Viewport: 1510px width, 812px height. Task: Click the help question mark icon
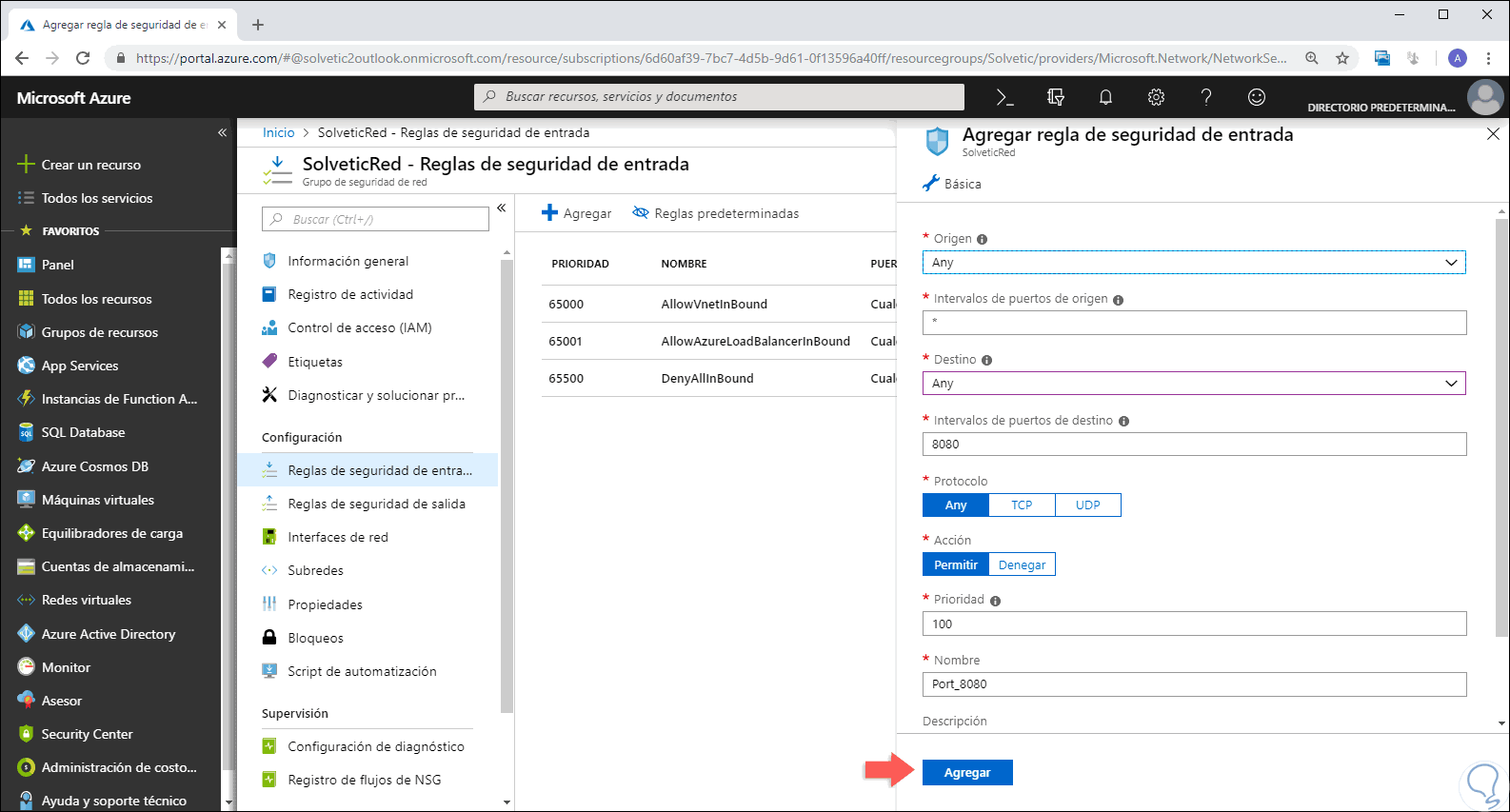click(1206, 97)
